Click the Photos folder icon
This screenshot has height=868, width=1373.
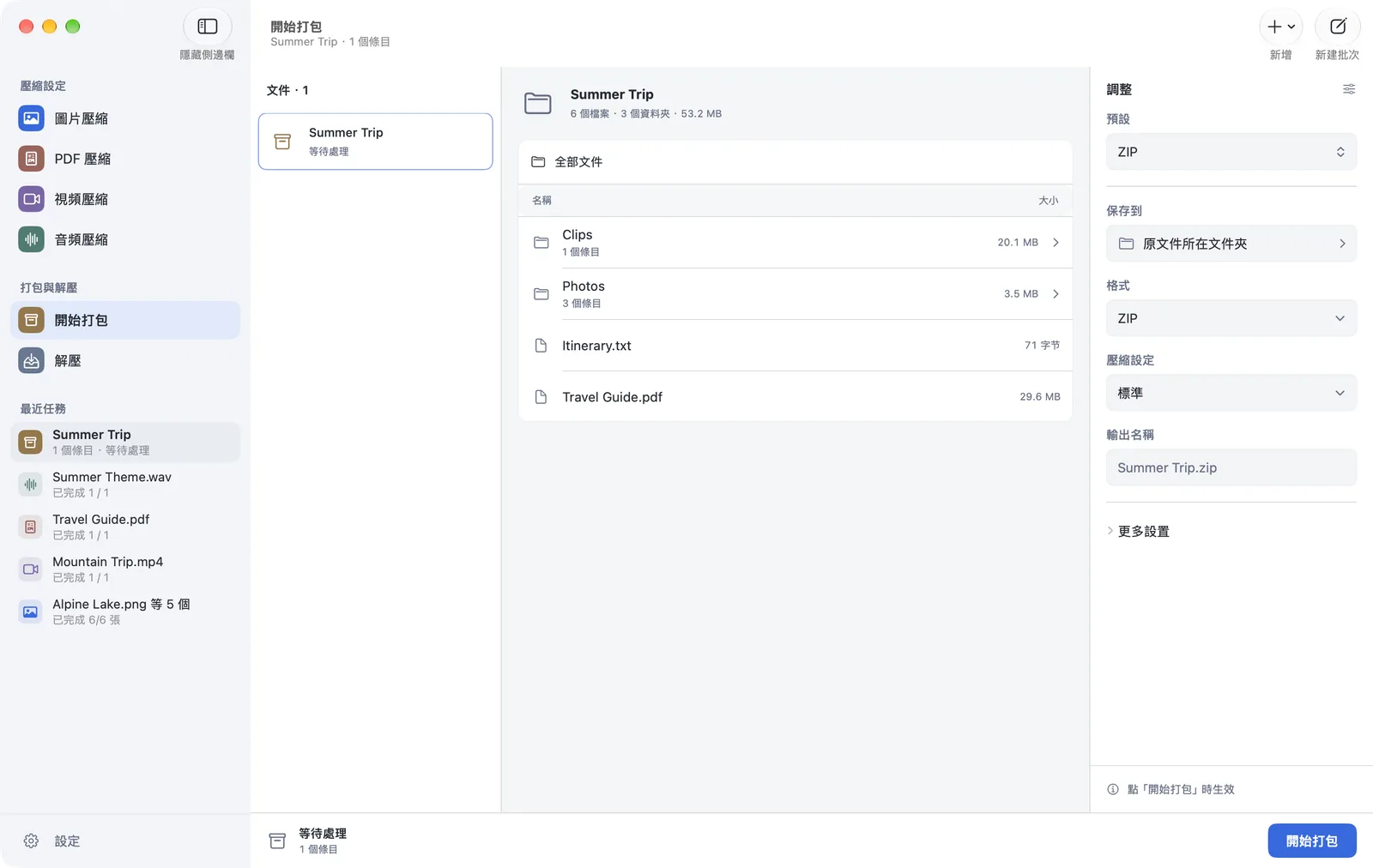click(541, 294)
